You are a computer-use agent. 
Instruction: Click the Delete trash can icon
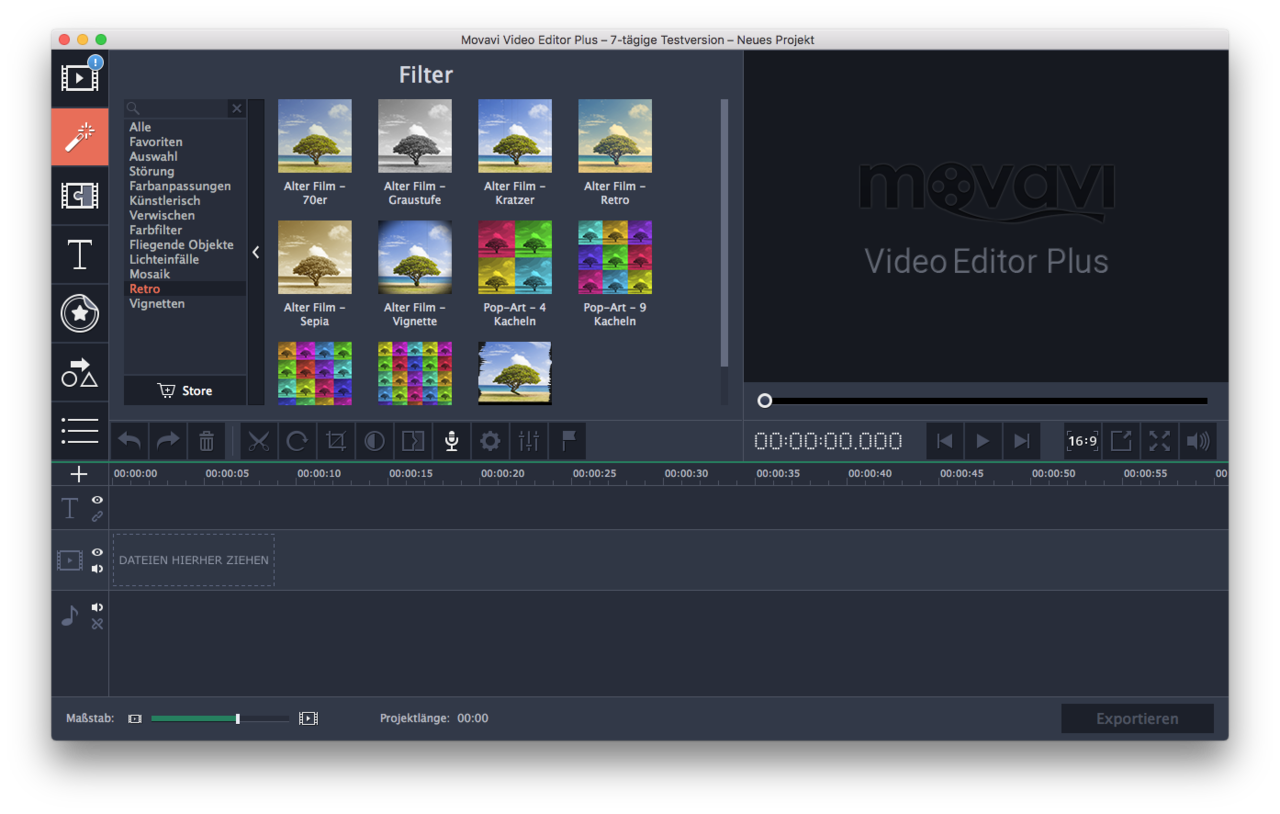click(206, 441)
